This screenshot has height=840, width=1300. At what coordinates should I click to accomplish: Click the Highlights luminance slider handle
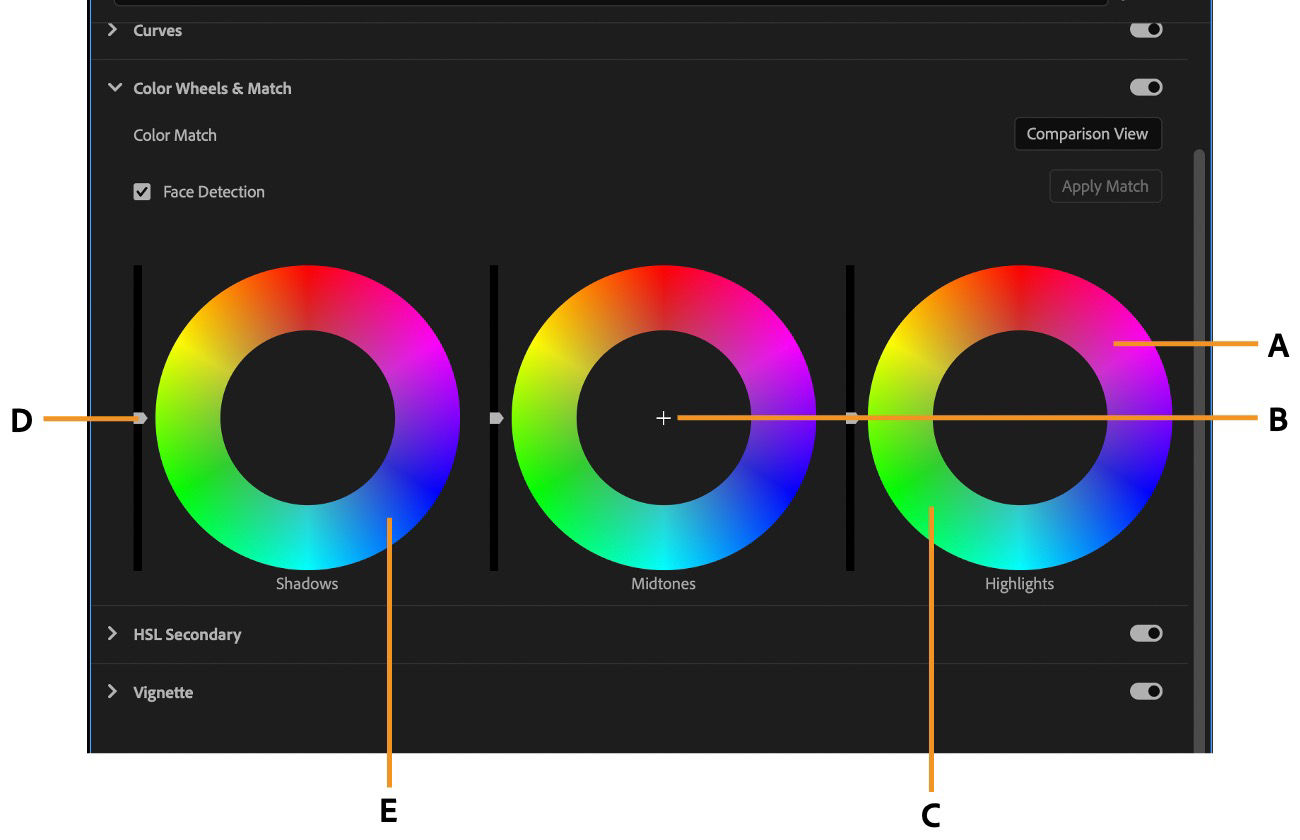pos(850,419)
